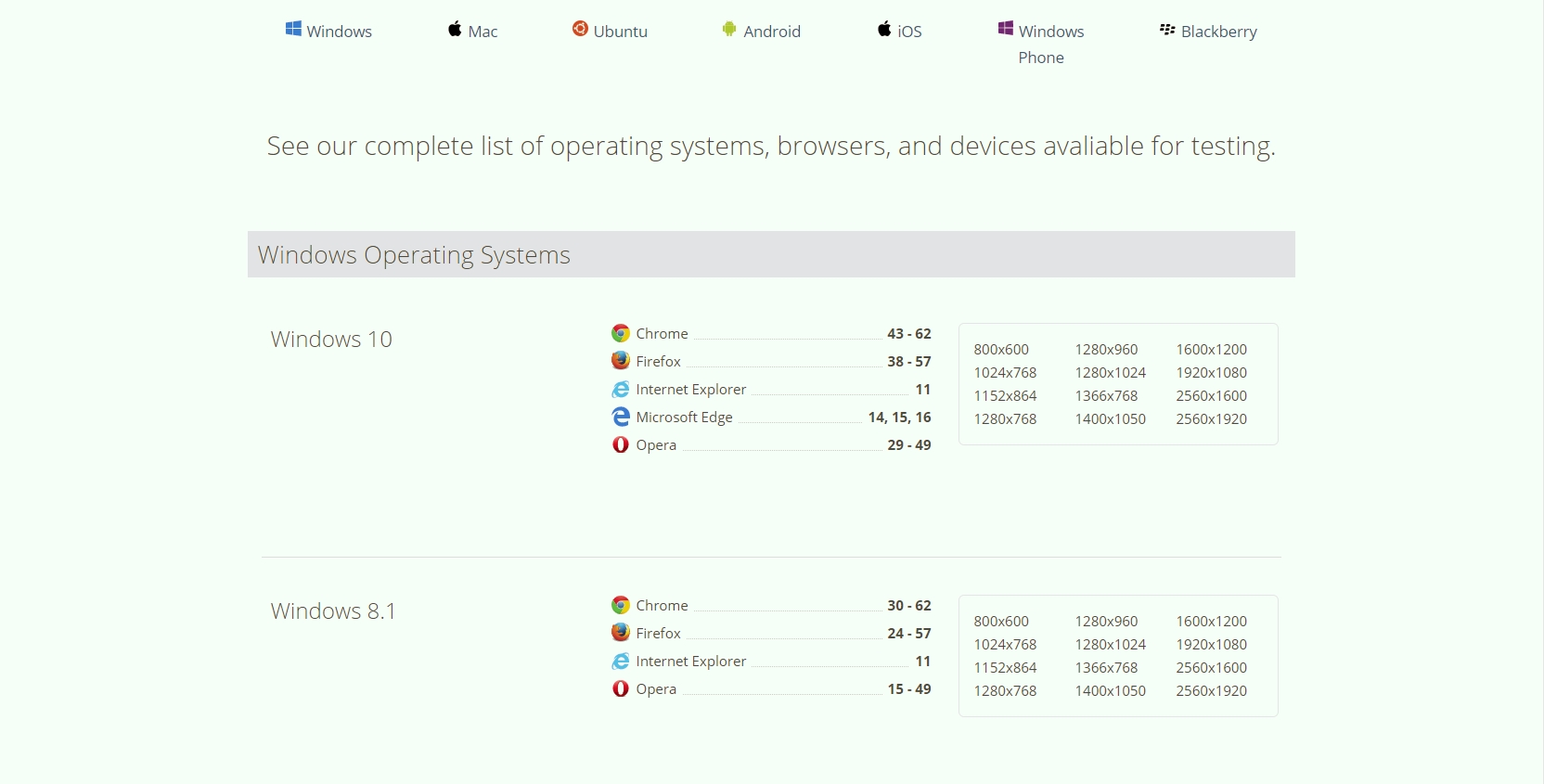Click Firefox version range 24 - 57
1544x784 pixels.
click(909, 634)
